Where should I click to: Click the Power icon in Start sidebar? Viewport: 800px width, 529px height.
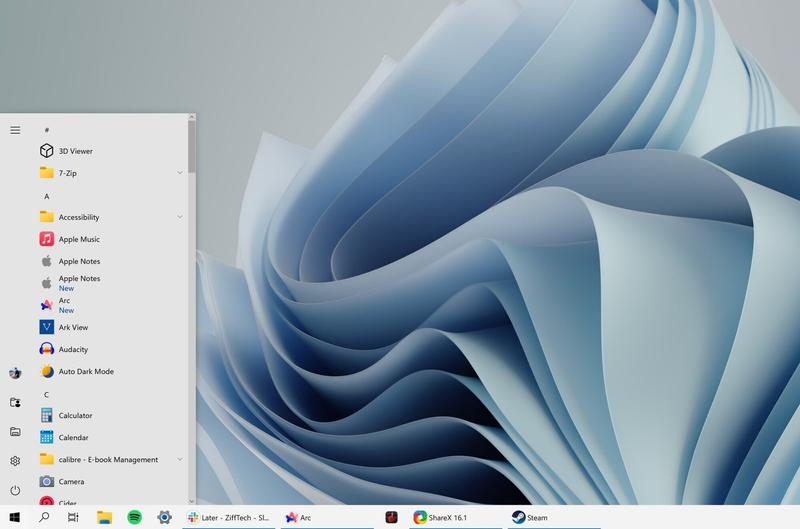point(15,490)
